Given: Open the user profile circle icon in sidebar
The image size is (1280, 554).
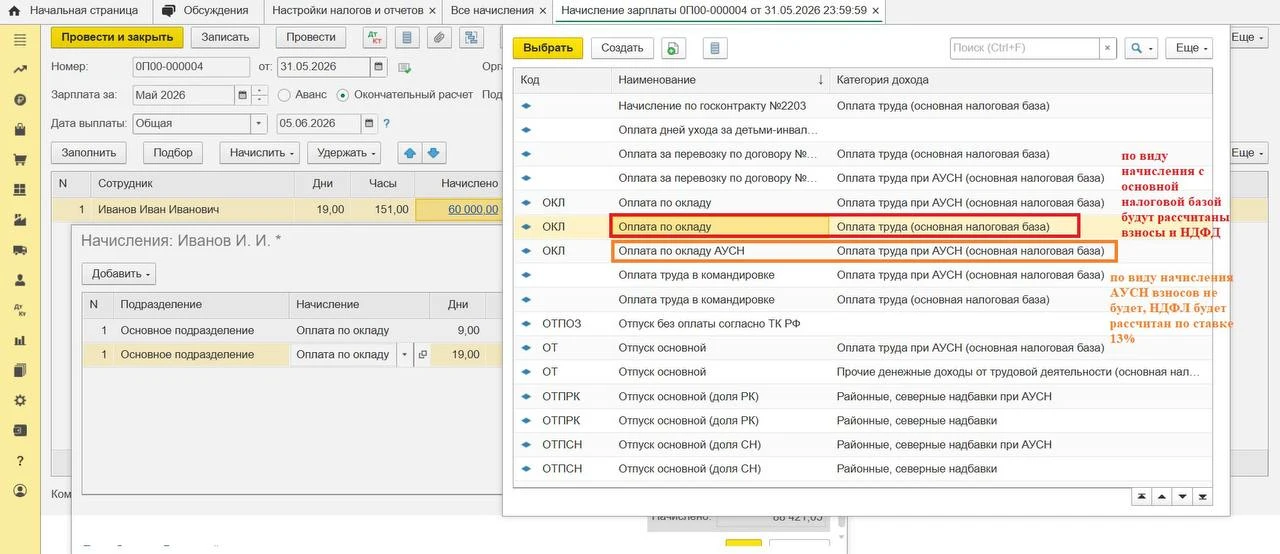Looking at the screenshot, I should 20,491.
